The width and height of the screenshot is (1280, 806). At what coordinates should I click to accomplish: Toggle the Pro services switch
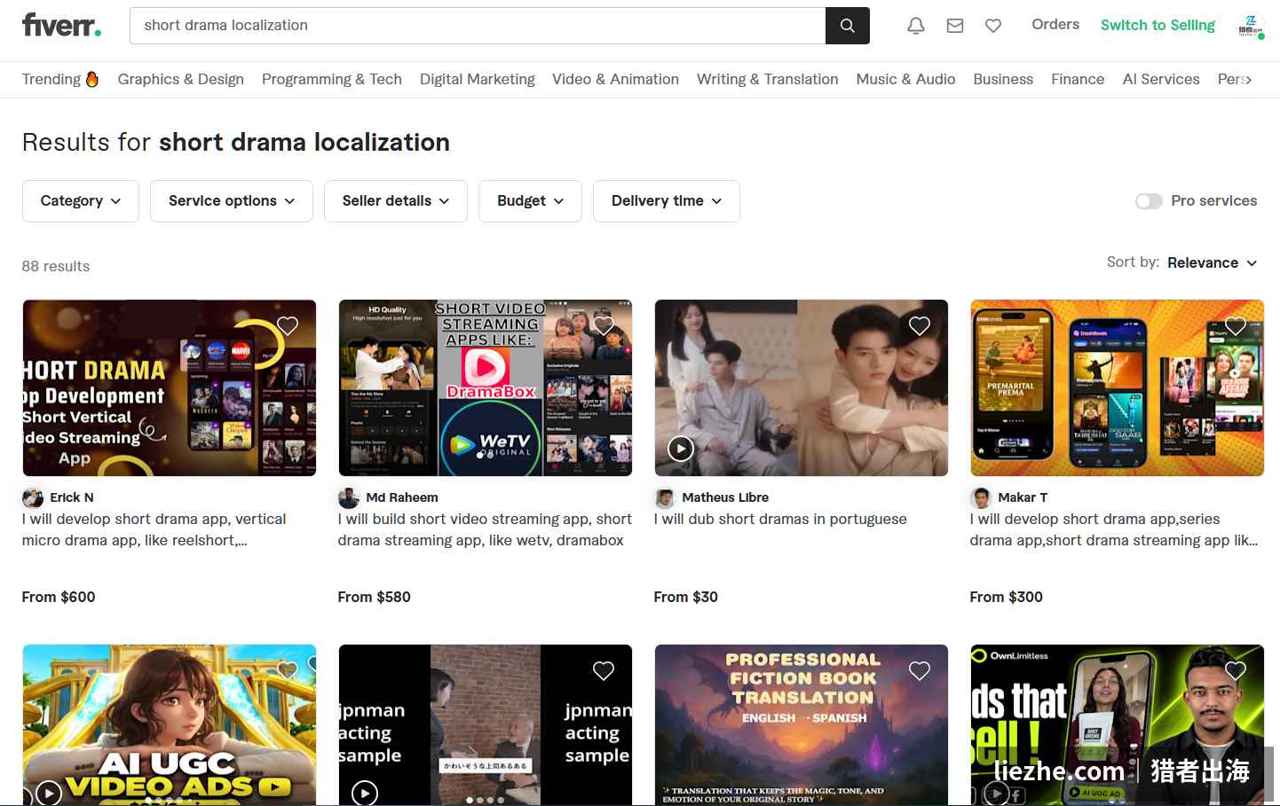tap(1149, 201)
